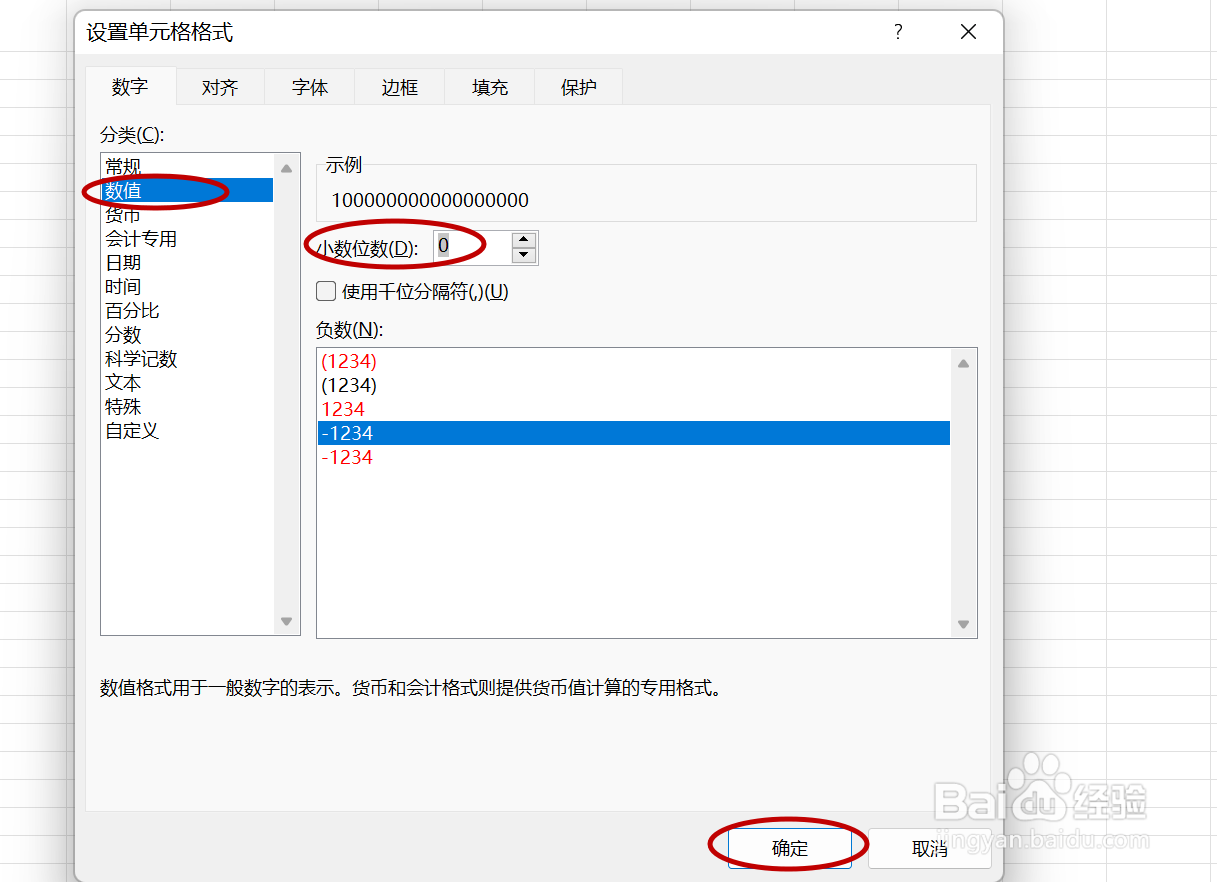The image size is (1217, 882).
Task: Select 数值 category
Action: tap(187, 190)
